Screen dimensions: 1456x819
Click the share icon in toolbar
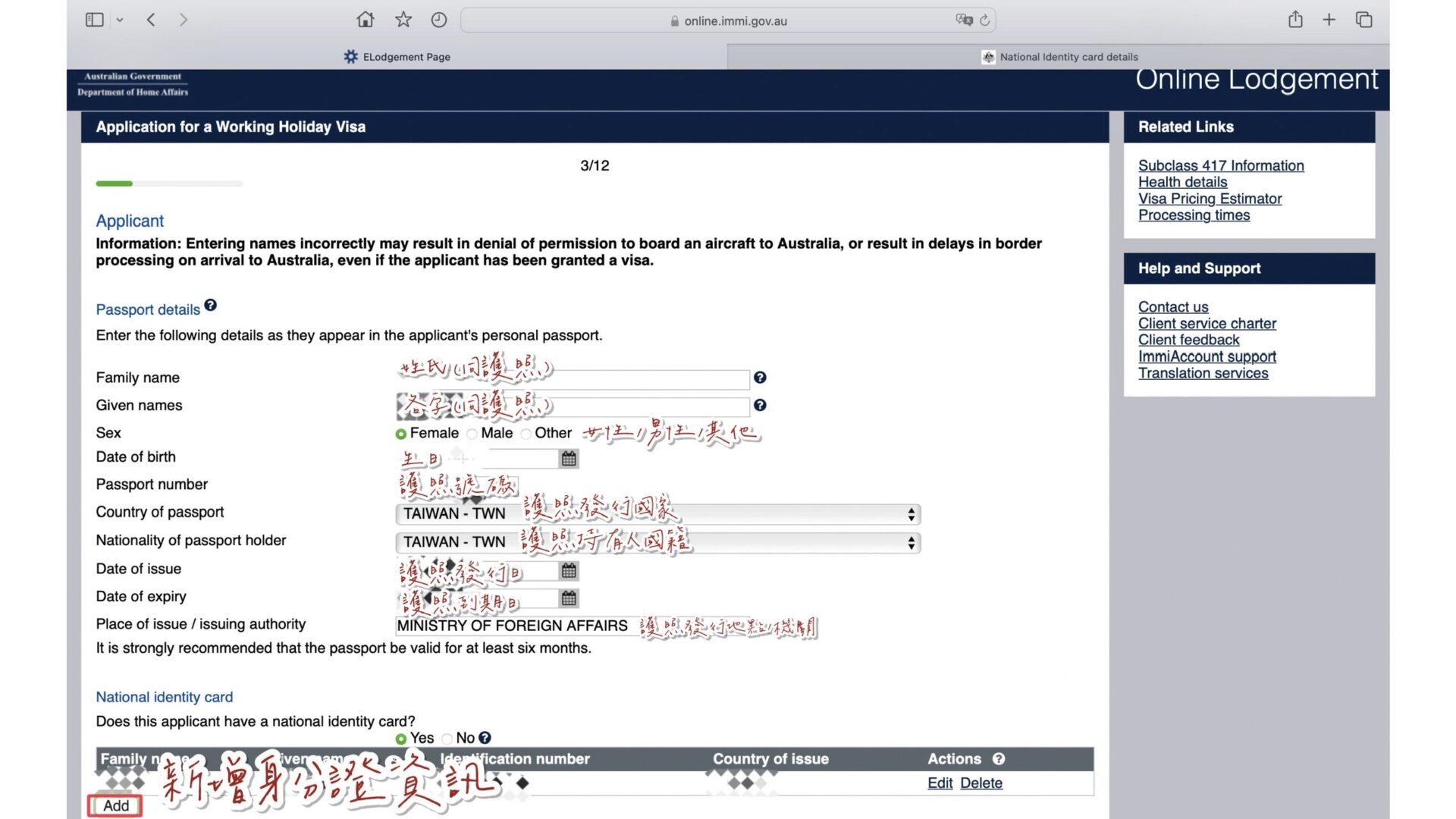pos(1295,20)
